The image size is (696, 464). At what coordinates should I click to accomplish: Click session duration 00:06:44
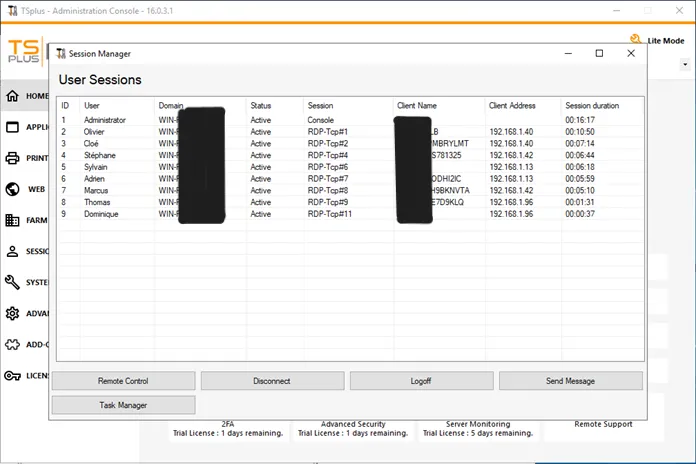580,155
